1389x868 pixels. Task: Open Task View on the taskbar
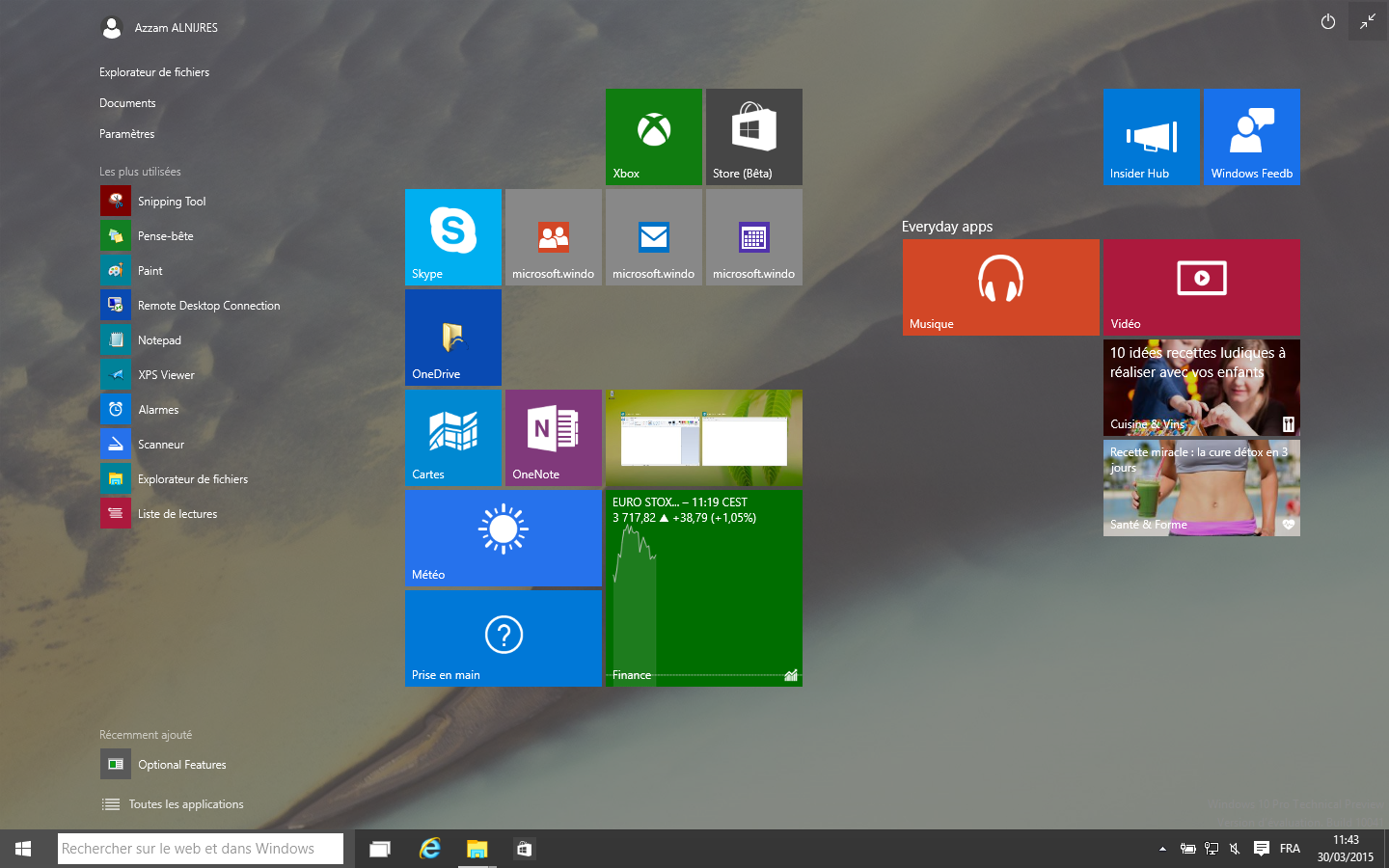380,849
